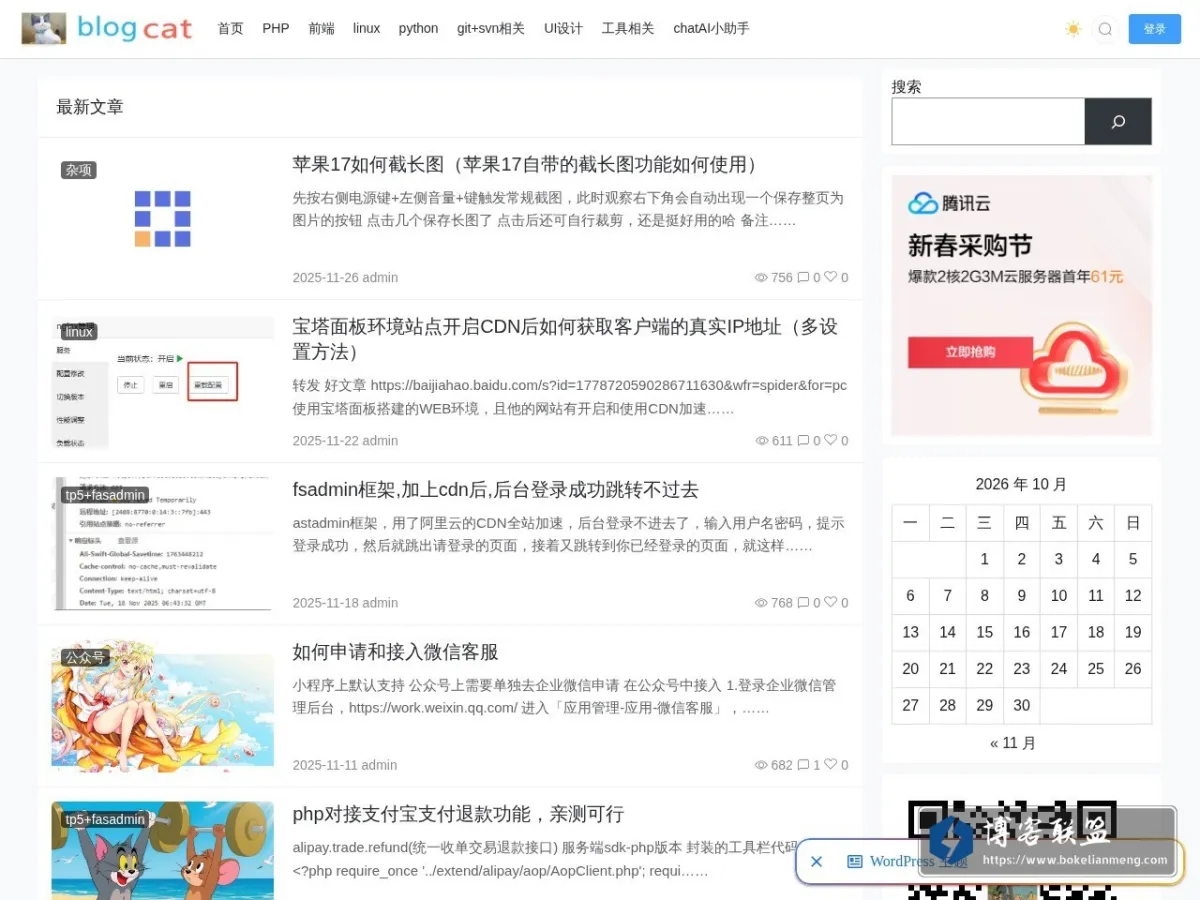This screenshot has width=1200, height=900.
Task: Select calendar day 30
Action: (1021, 705)
